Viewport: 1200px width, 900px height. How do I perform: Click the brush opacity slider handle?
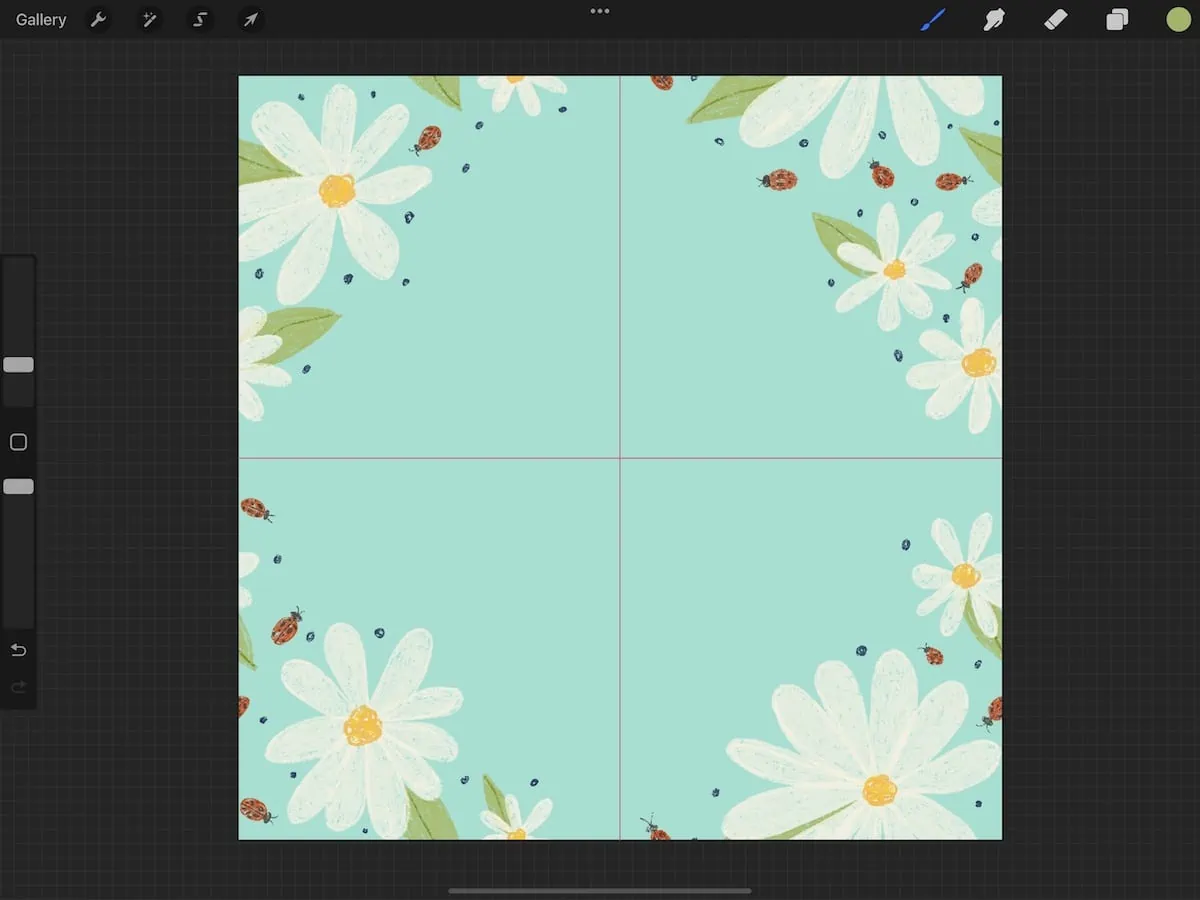18,486
